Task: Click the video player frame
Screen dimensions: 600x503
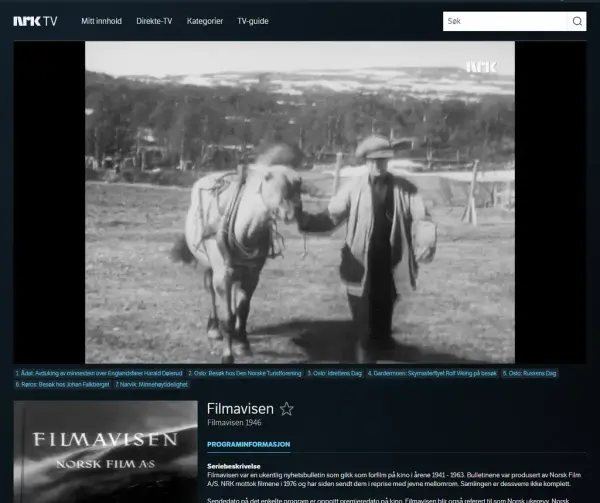Action: [300, 202]
